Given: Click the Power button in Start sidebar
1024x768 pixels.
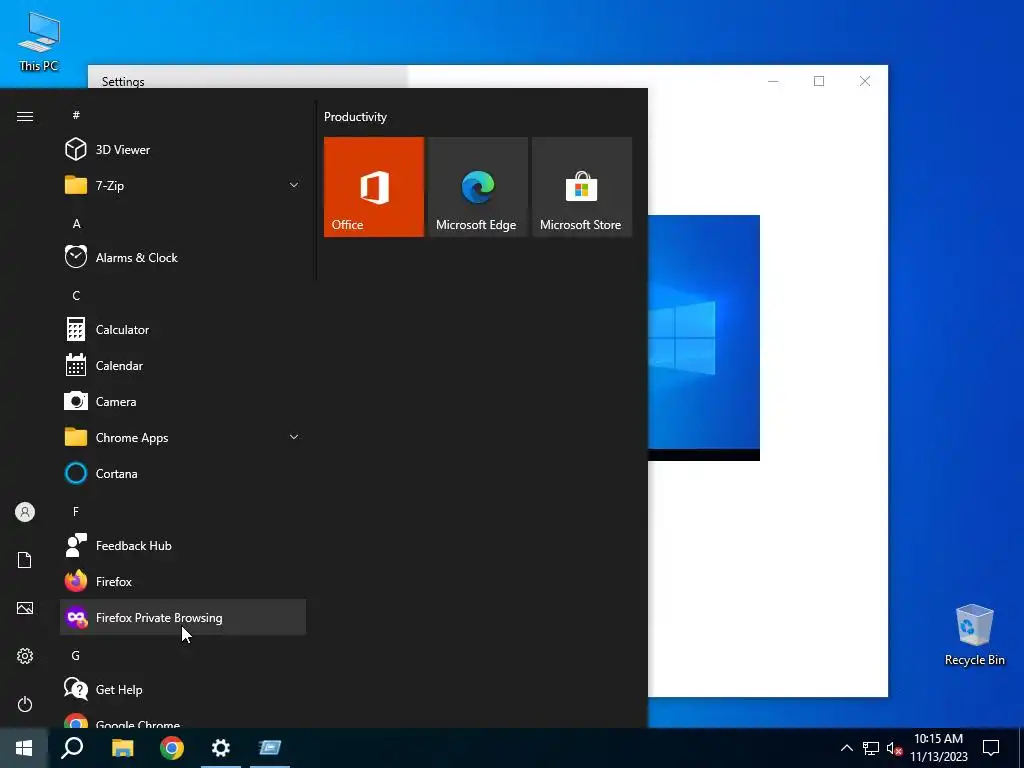Looking at the screenshot, I should point(25,704).
